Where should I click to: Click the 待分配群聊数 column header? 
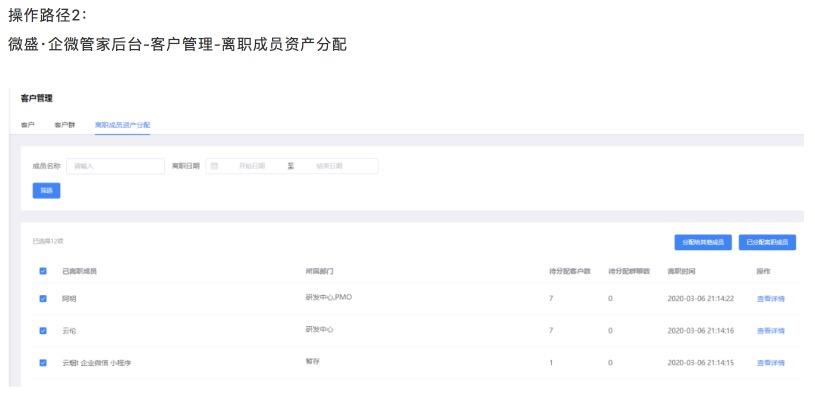629,271
